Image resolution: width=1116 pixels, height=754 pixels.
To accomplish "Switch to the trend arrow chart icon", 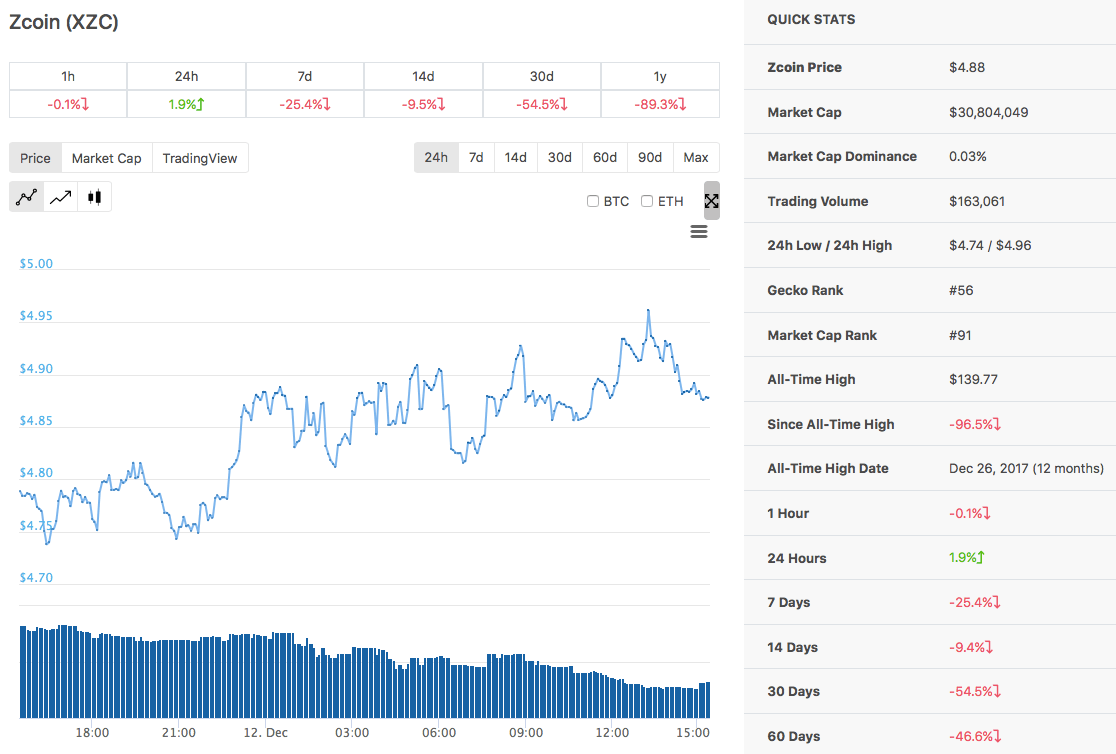I will pos(61,197).
